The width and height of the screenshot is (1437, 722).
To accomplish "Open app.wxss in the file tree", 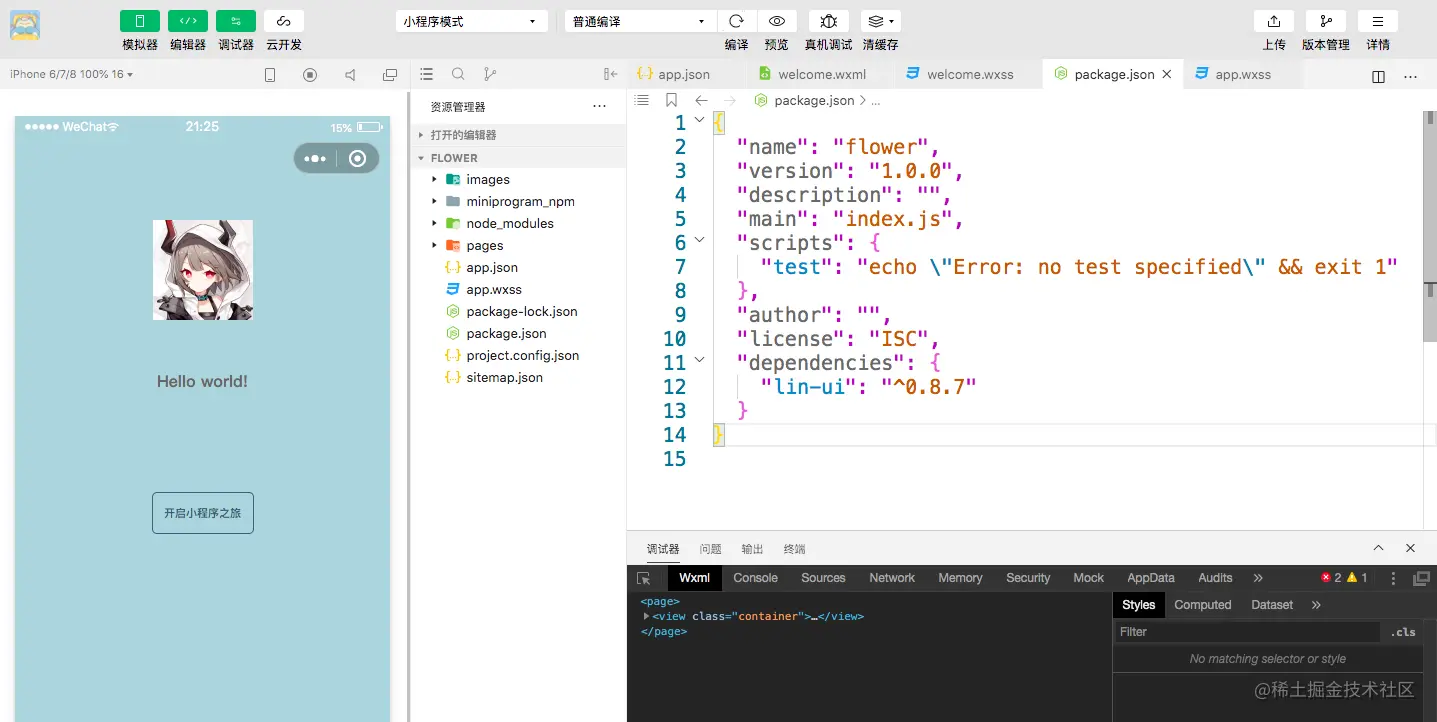I will click(x=520, y=289).
